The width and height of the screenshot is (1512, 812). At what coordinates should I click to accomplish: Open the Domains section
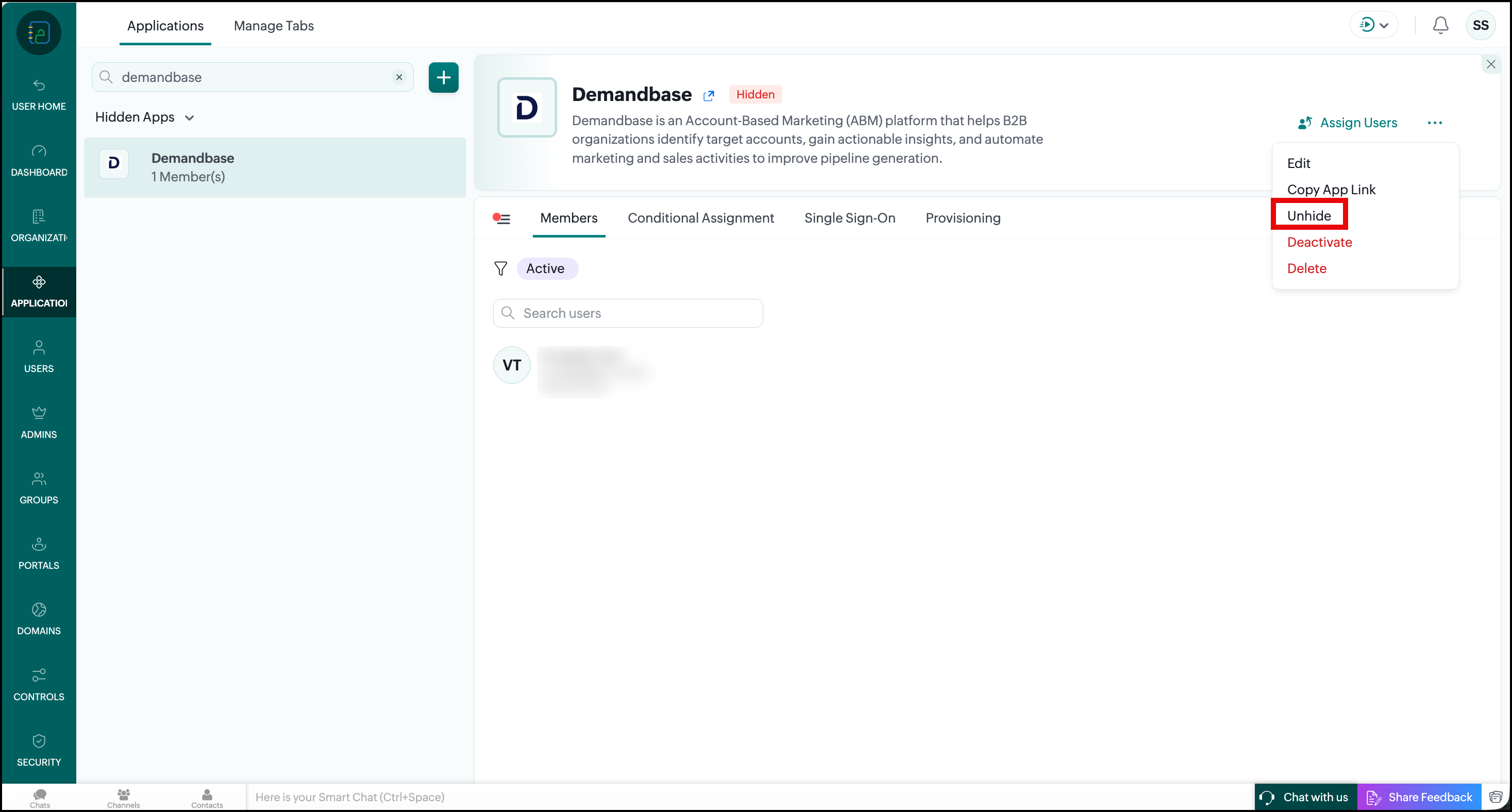[39, 619]
